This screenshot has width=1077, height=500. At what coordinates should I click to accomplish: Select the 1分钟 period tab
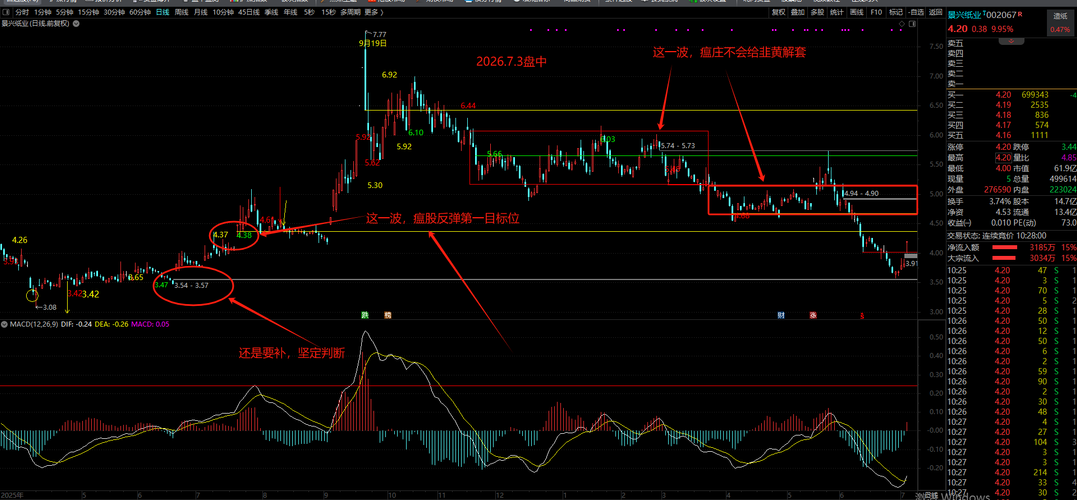coord(42,12)
